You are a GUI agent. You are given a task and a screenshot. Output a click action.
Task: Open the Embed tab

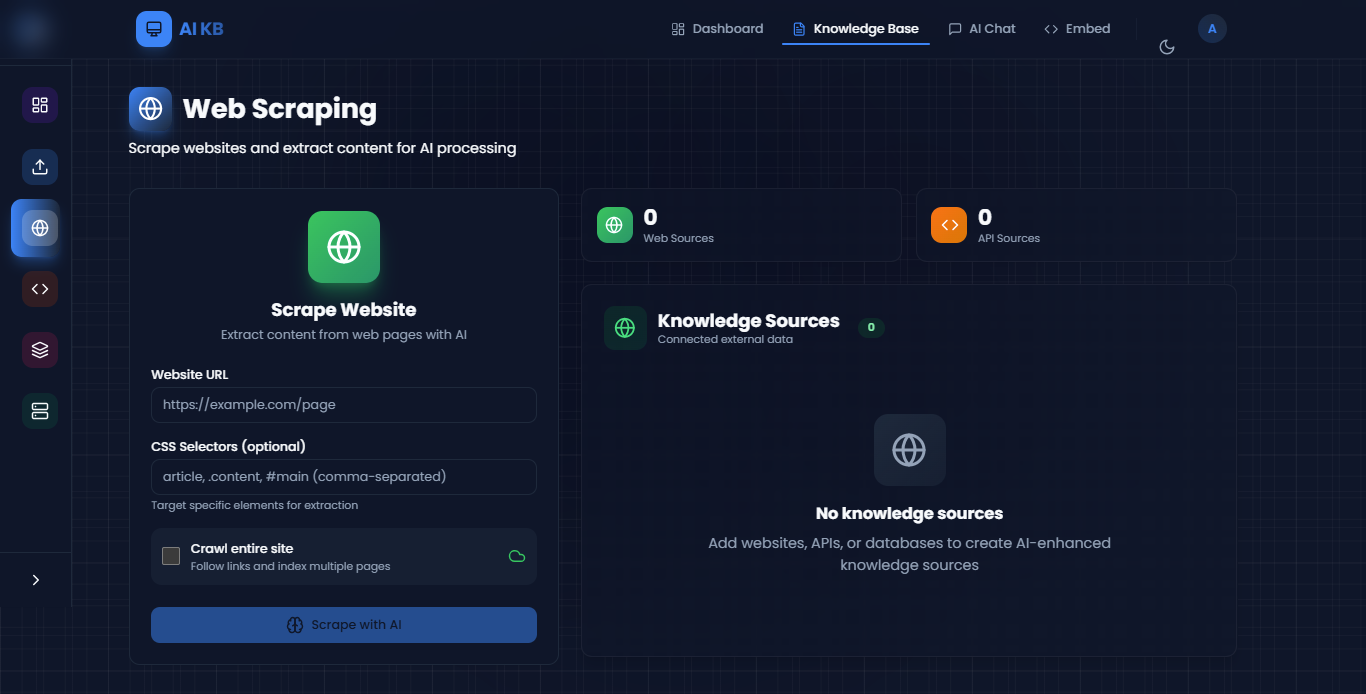click(1077, 29)
